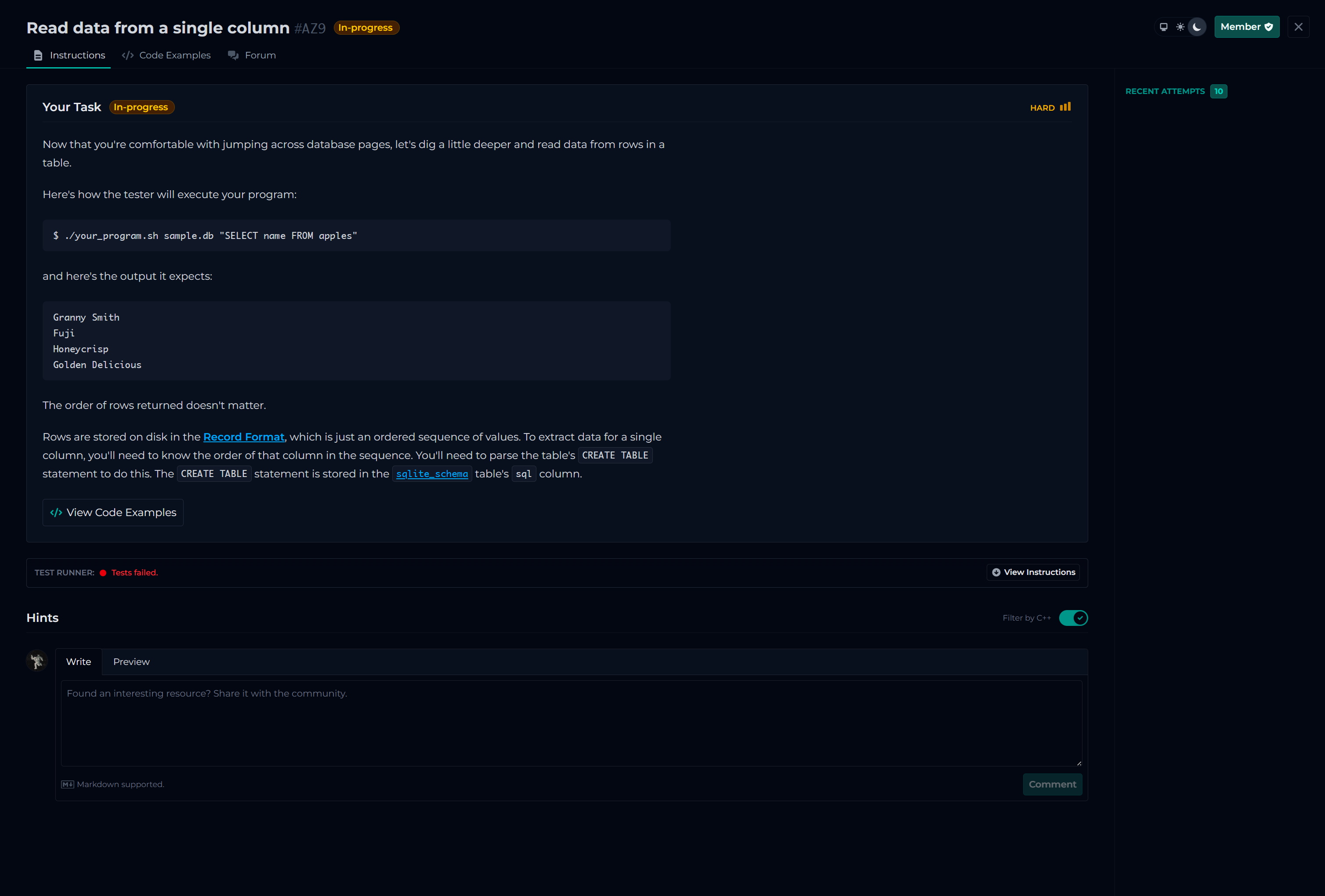The image size is (1325, 896).
Task: Switch to the Instructions tab
Action: point(69,55)
